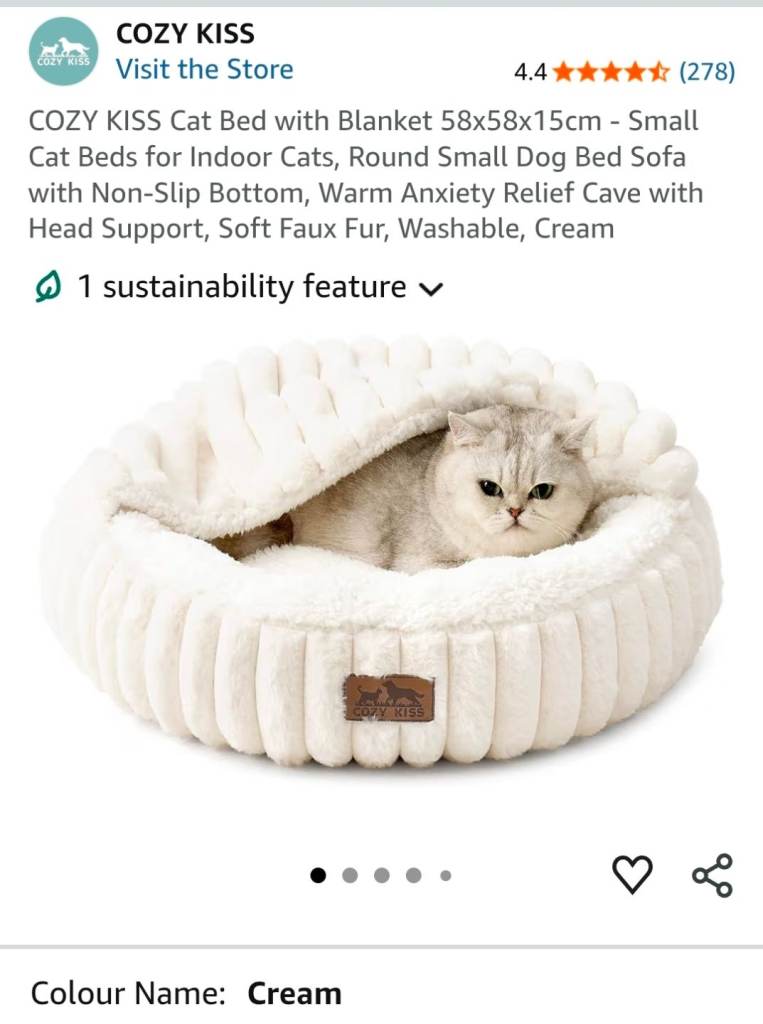Click the 4.4 rating number
Screen dimensions: 763x1024
(530, 72)
